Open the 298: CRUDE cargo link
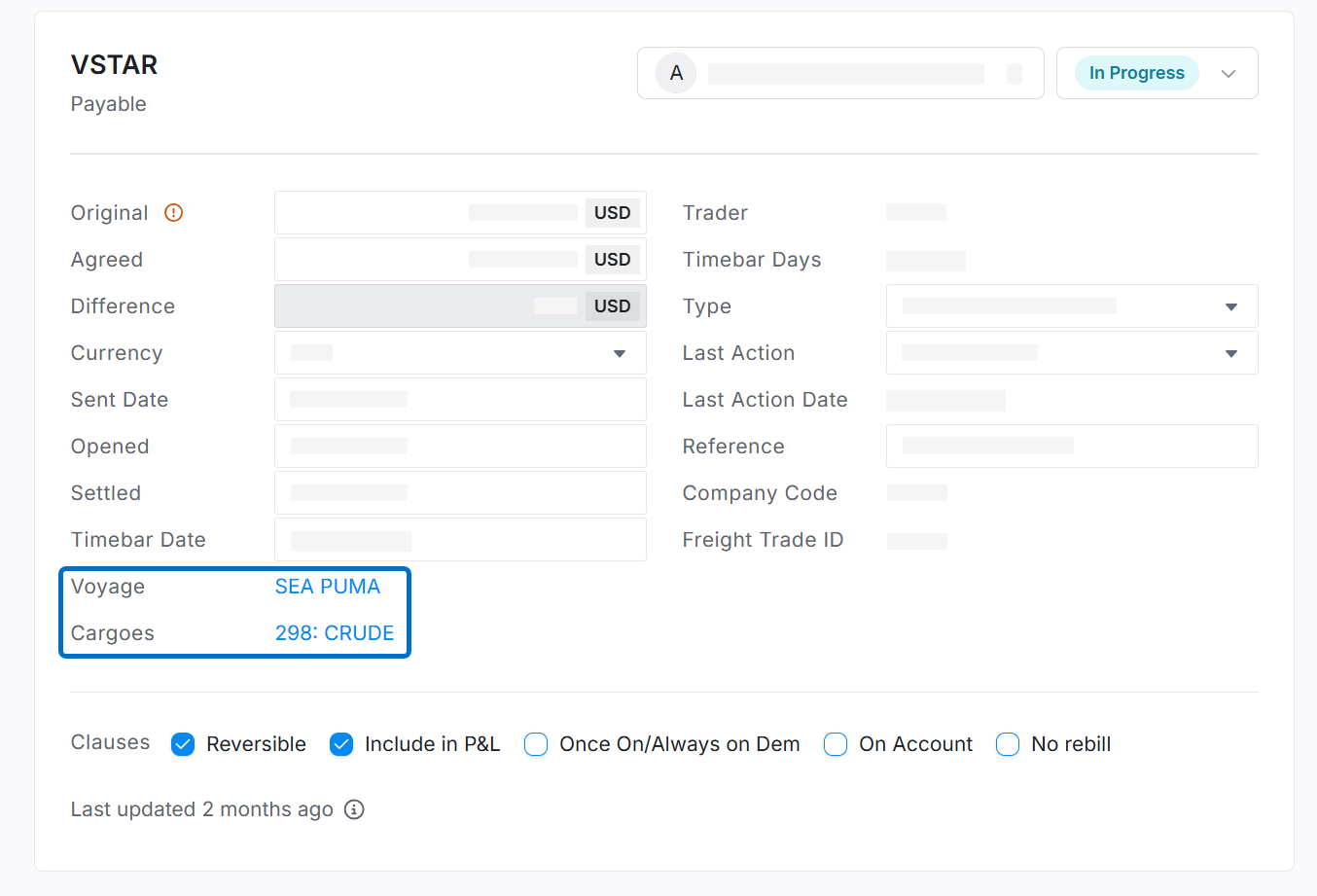The height and width of the screenshot is (896, 1317). (334, 633)
